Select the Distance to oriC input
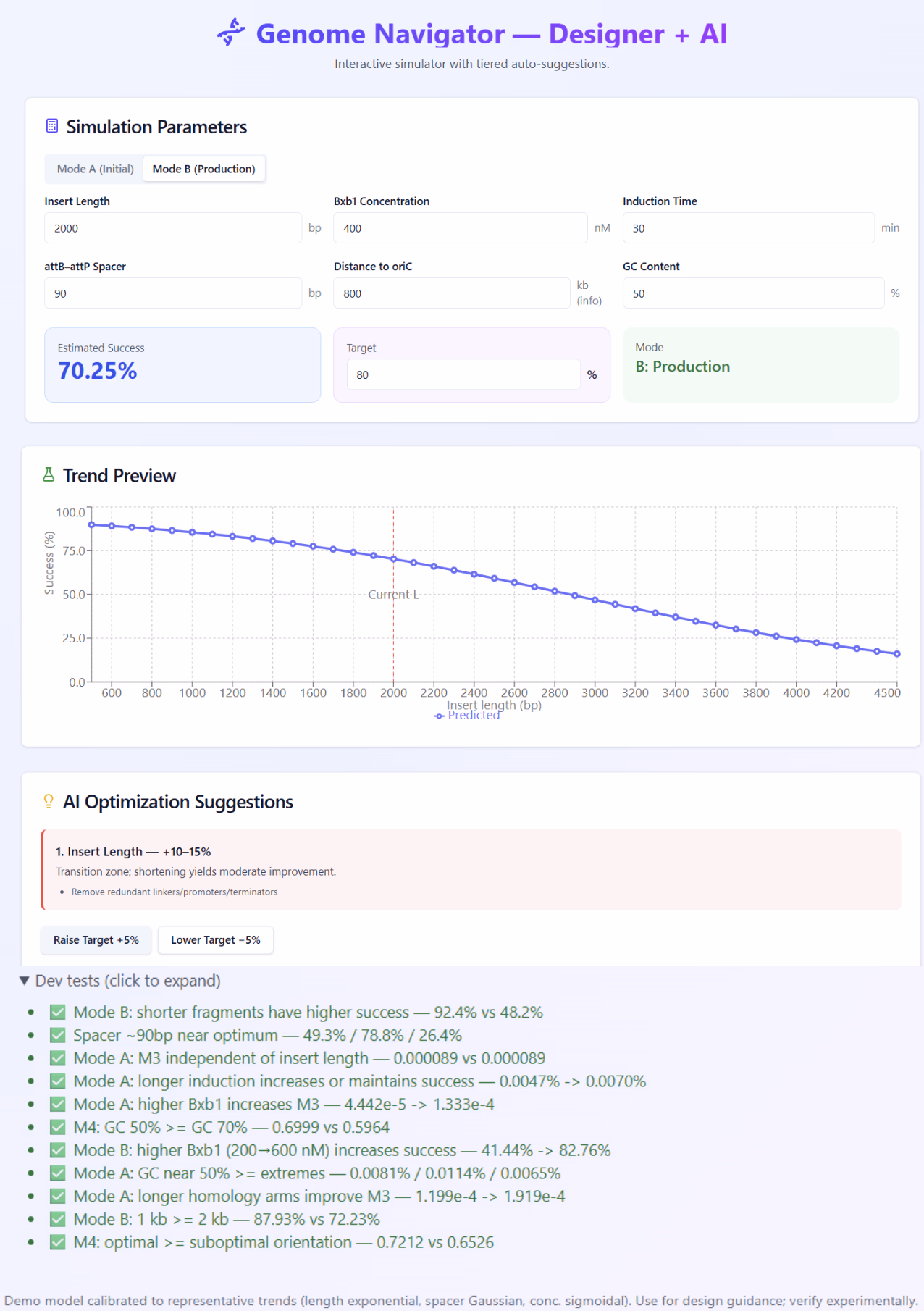Viewport: 924px width, 1311px height. coord(451,293)
